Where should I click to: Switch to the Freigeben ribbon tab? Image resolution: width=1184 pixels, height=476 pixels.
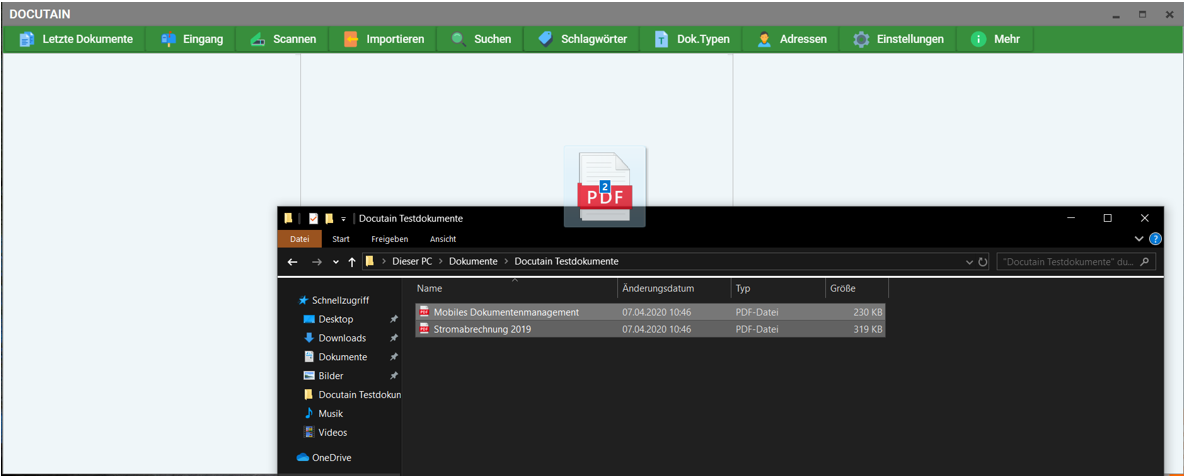tap(390, 239)
